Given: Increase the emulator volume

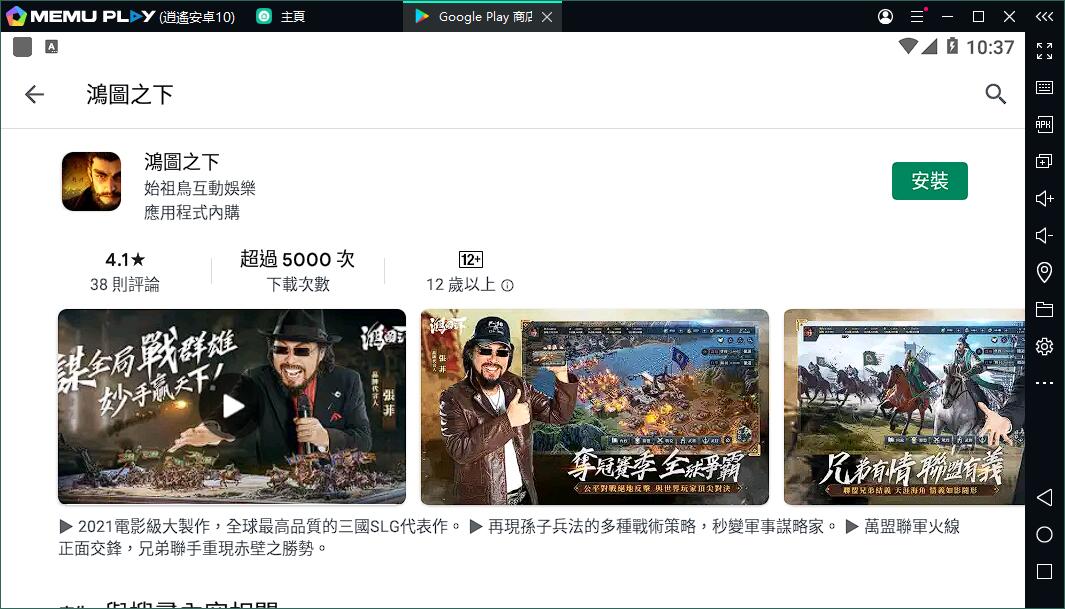Looking at the screenshot, I should pos(1044,198).
